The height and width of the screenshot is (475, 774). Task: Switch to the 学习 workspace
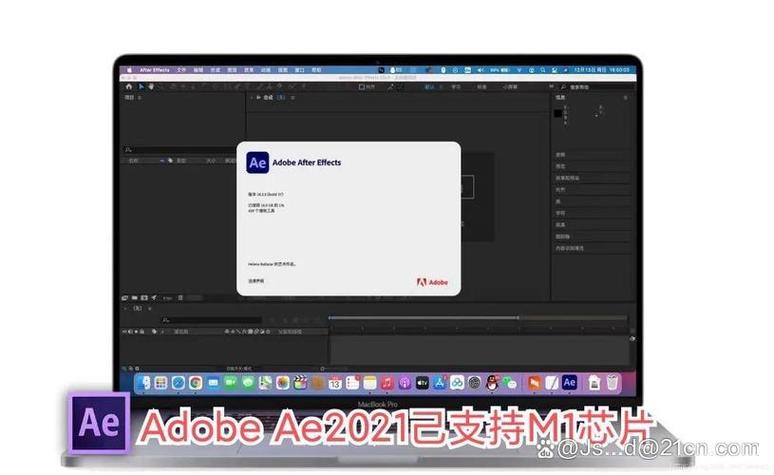pyautogui.click(x=456, y=87)
